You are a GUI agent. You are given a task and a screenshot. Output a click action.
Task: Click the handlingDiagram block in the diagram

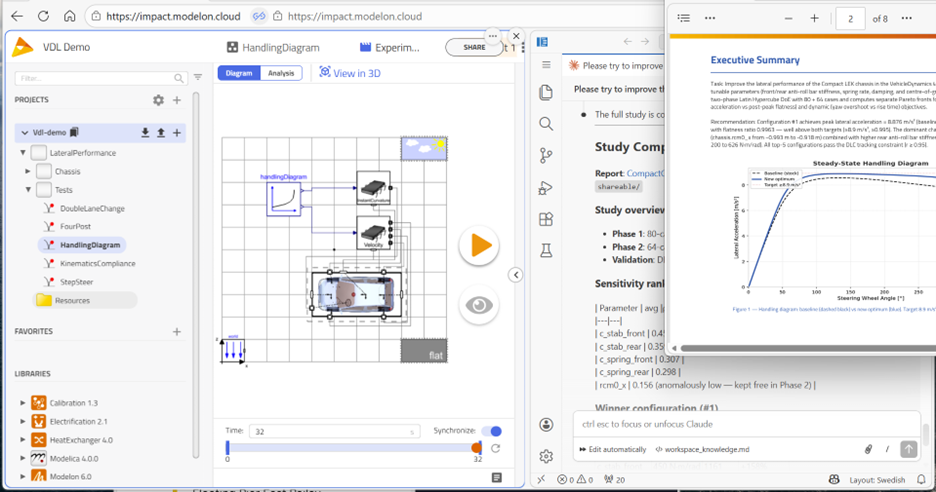point(284,199)
